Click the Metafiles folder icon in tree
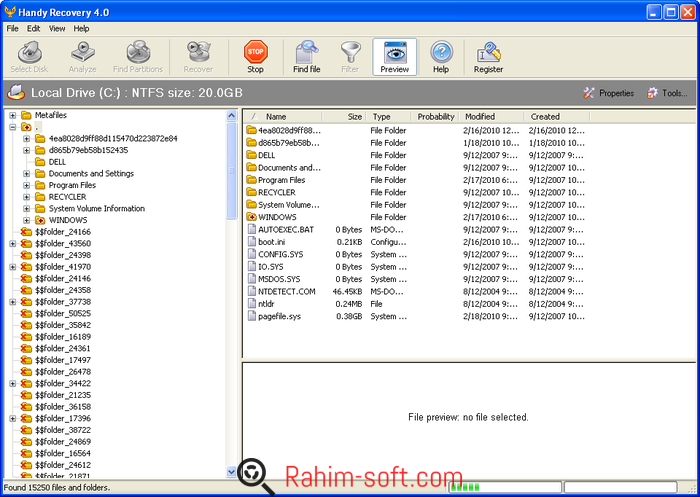The image size is (700, 497). [x=26, y=115]
